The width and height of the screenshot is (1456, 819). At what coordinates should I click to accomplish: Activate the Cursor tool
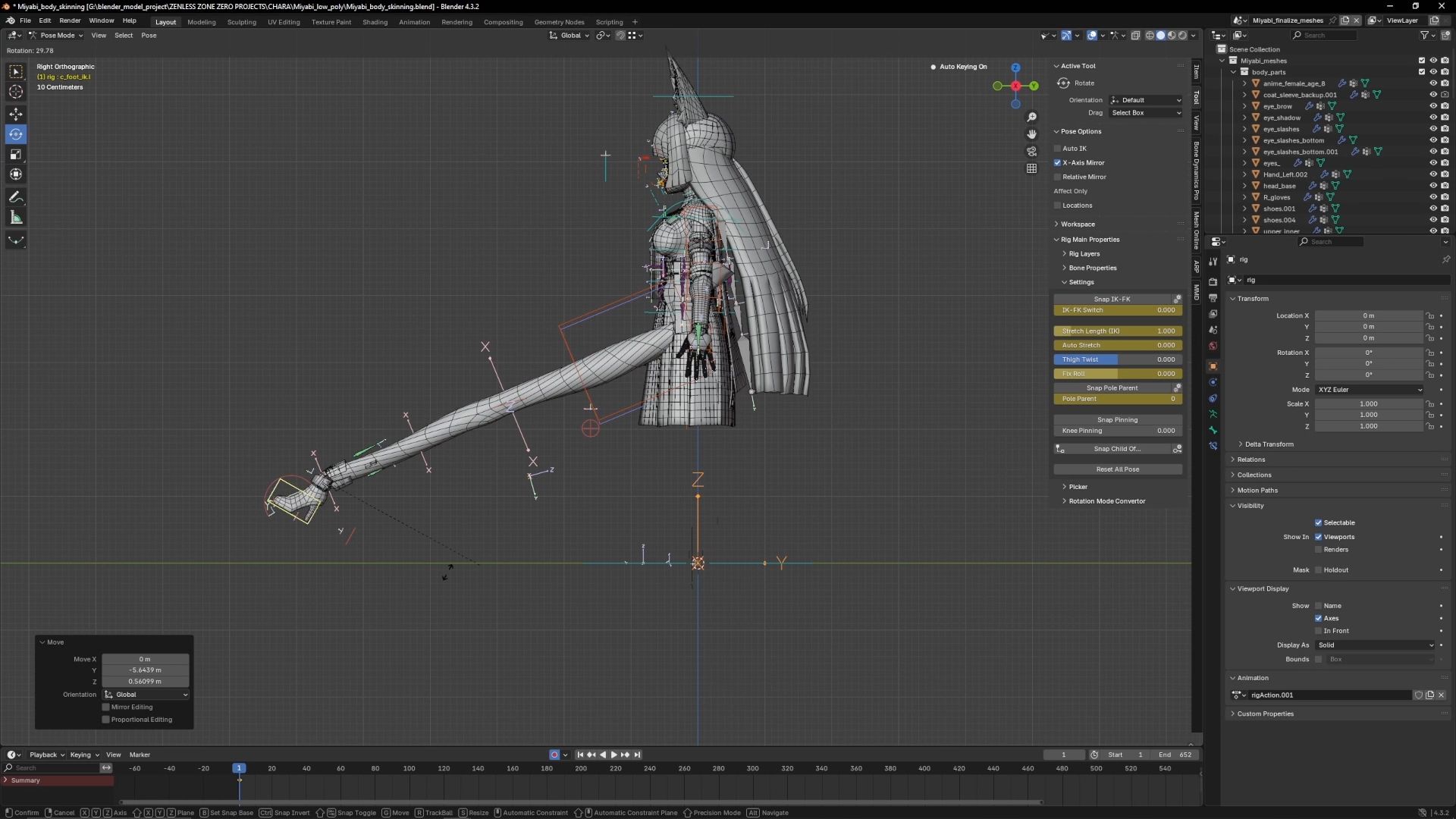coord(16,93)
